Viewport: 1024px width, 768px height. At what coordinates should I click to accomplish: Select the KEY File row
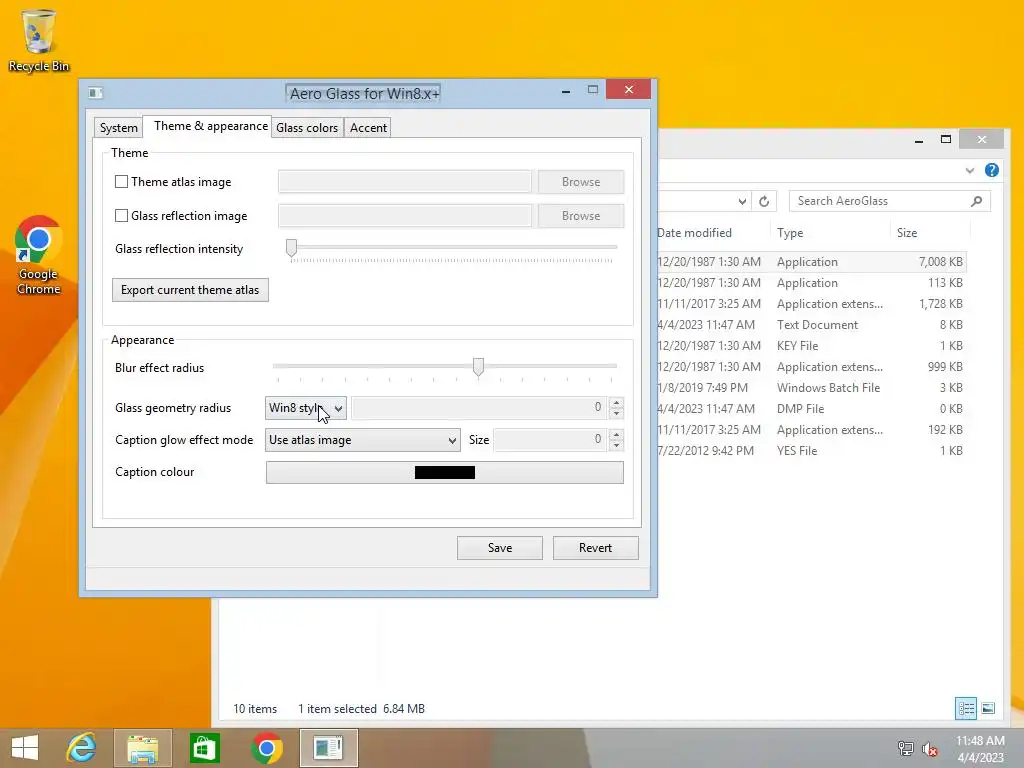click(812, 346)
